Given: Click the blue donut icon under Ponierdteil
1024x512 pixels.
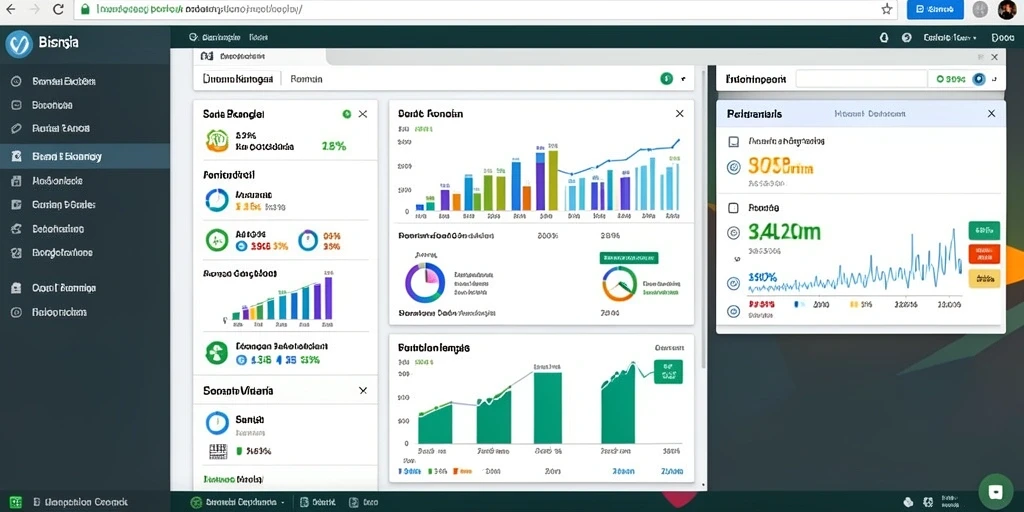Looking at the screenshot, I should [x=217, y=200].
